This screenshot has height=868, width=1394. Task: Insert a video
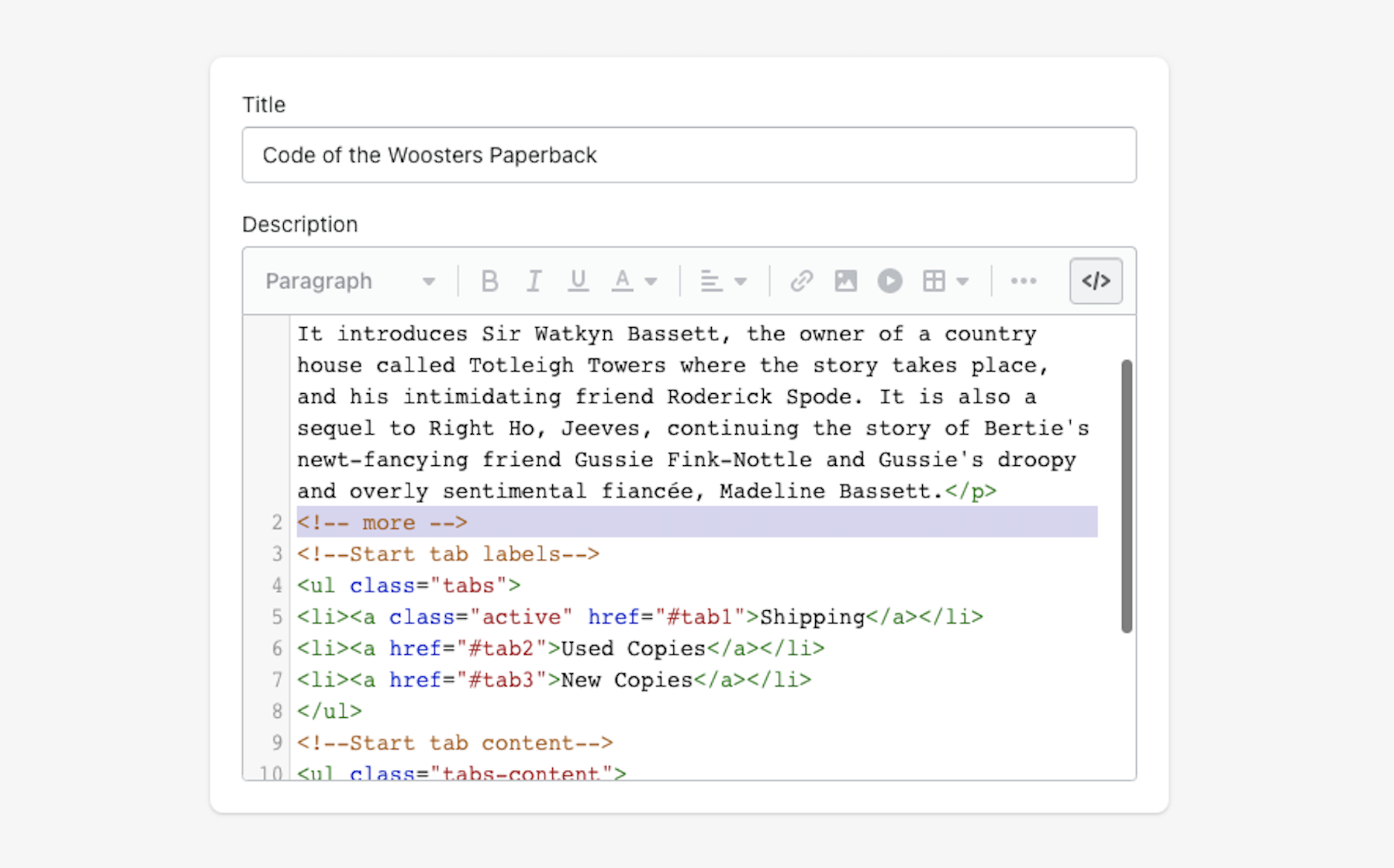point(889,281)
